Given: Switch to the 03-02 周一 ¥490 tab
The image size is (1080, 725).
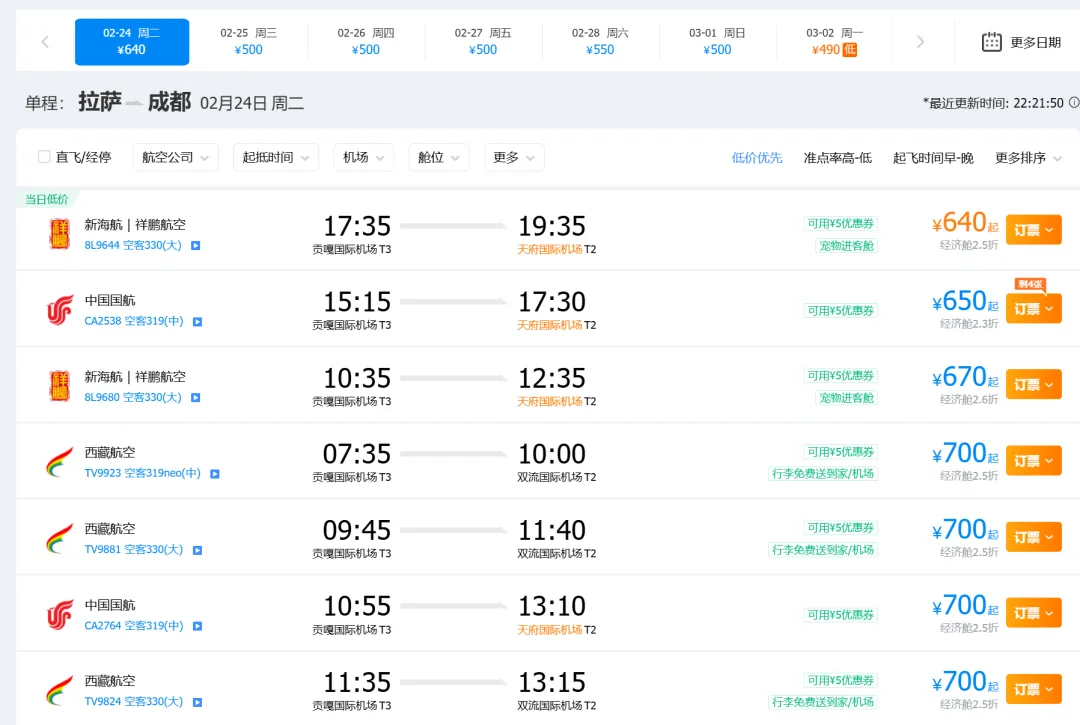Looking at the screenshot, I should tap(834, 42).
